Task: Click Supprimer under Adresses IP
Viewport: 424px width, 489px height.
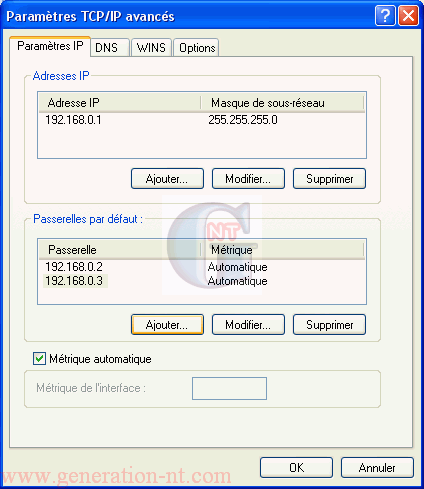Action: pyautogui.click(x=329, y=179)
